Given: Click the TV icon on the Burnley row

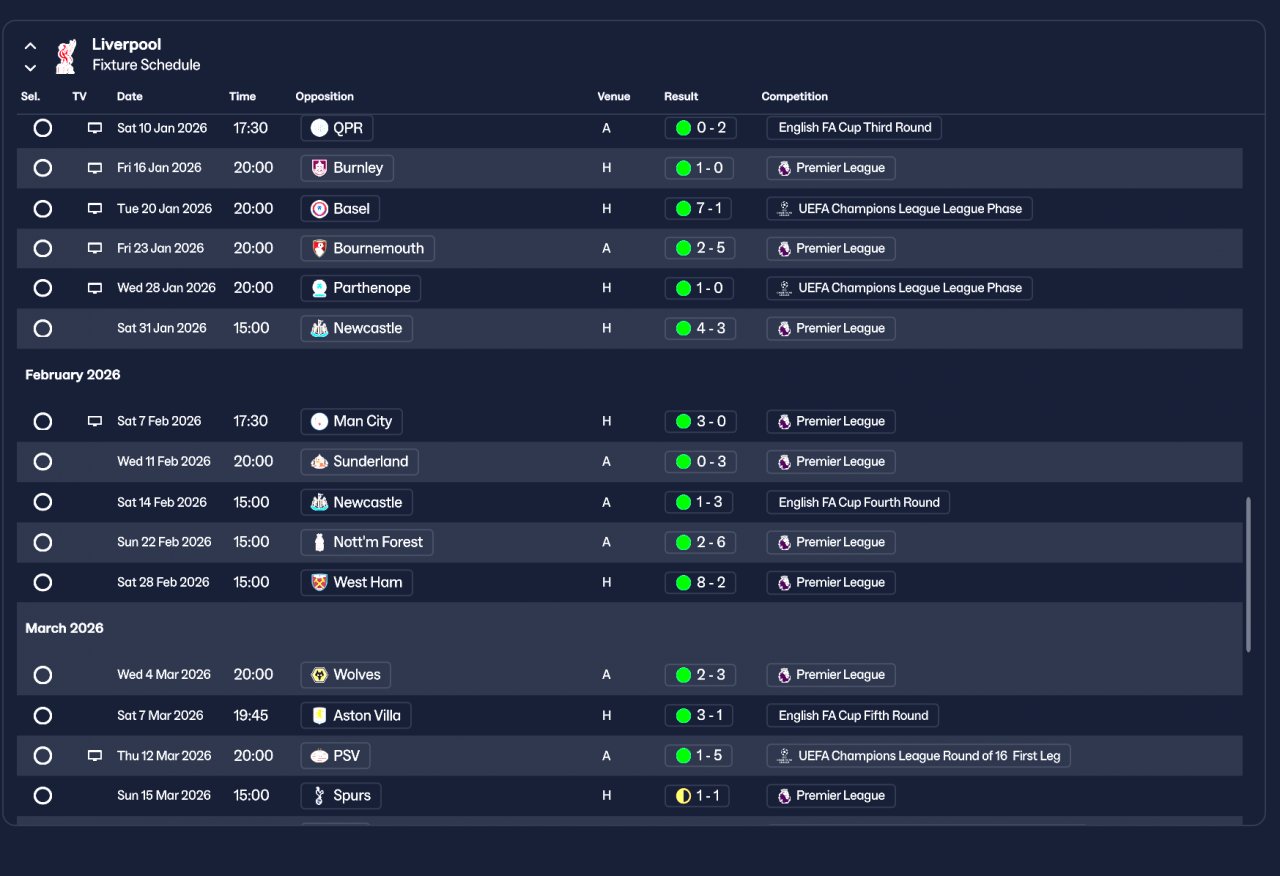Looking at the screenshot, I should click(95, 168).
